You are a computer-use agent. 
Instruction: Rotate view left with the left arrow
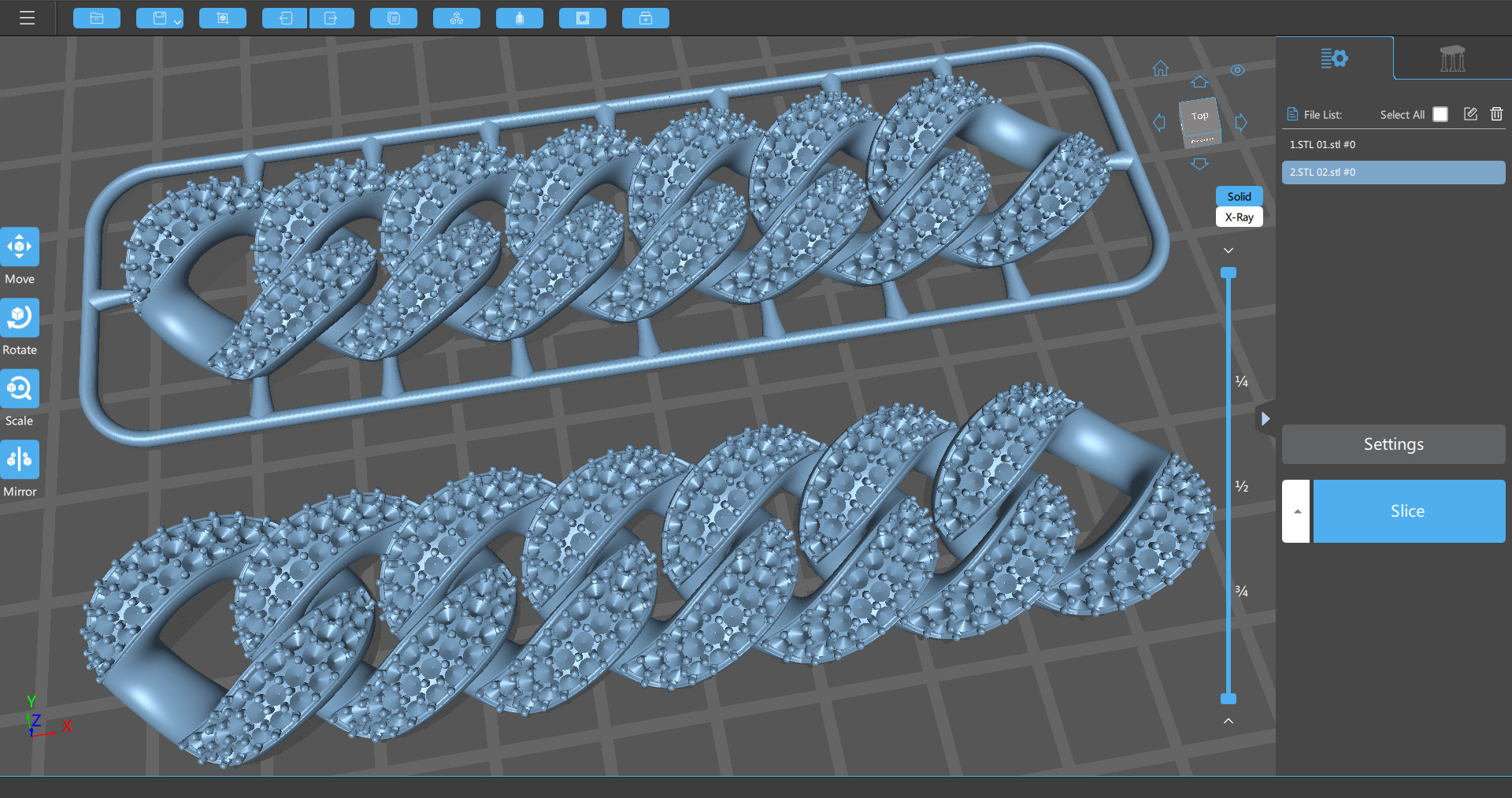tap(1159, 122)
